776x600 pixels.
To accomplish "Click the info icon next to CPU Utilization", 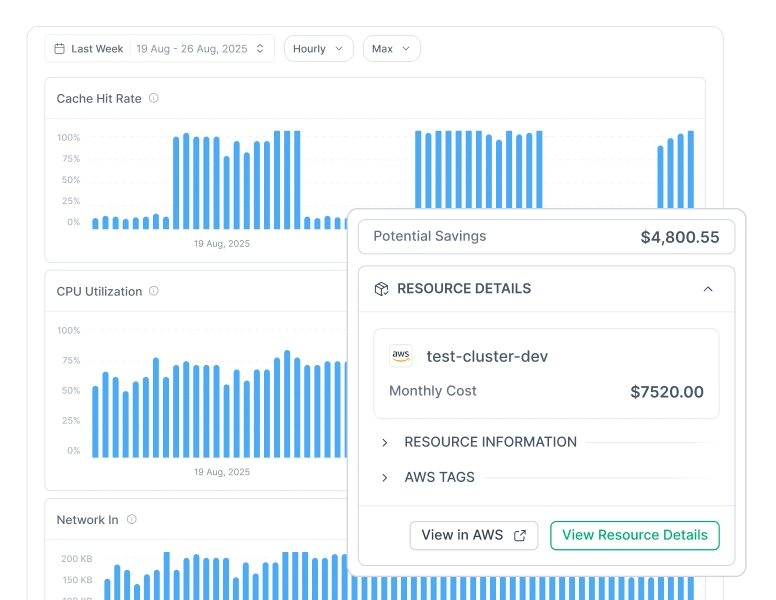I will click(x=154, y=291).
